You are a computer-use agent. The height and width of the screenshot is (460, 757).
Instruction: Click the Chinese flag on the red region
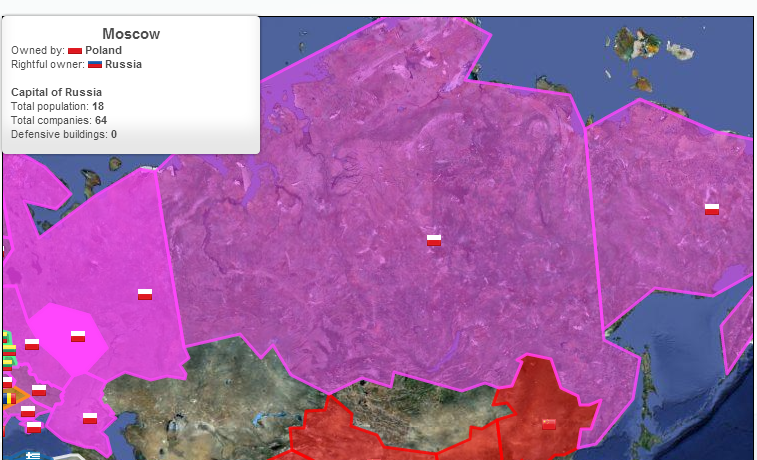coord(549,424)
